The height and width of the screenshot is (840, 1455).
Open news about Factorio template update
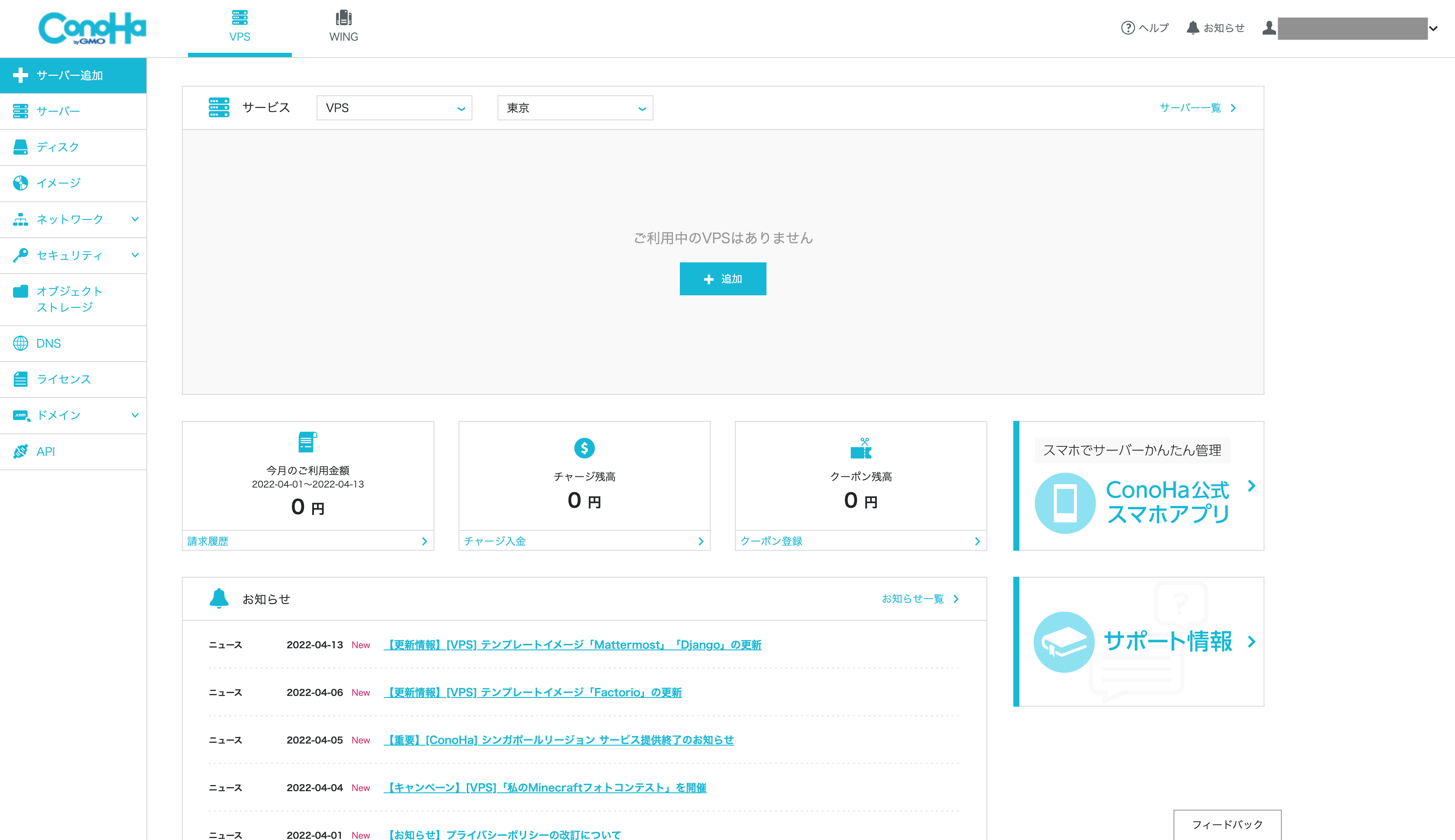point(533,692)
